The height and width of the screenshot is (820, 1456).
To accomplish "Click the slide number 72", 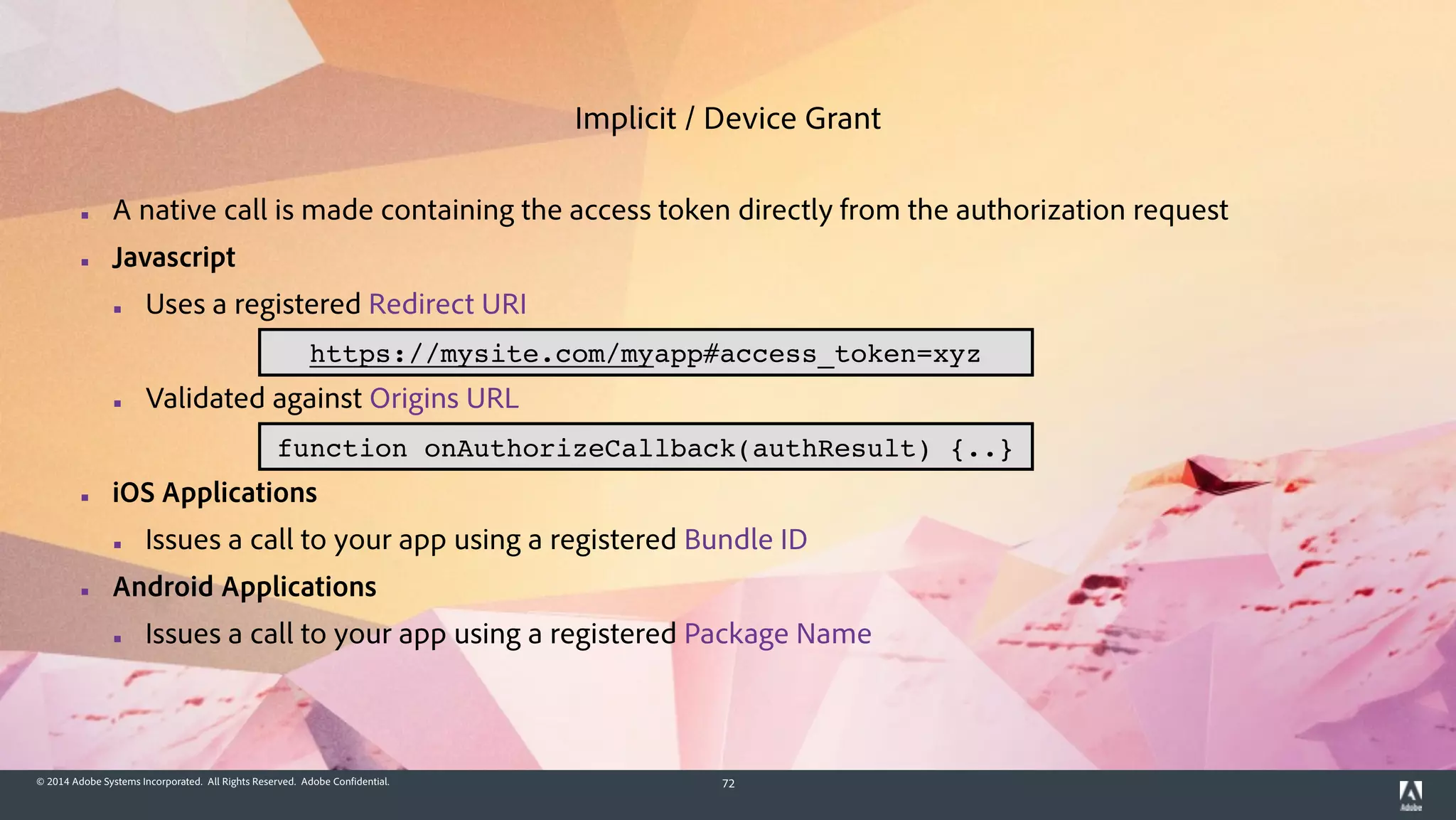I will (x=728, y=784).
